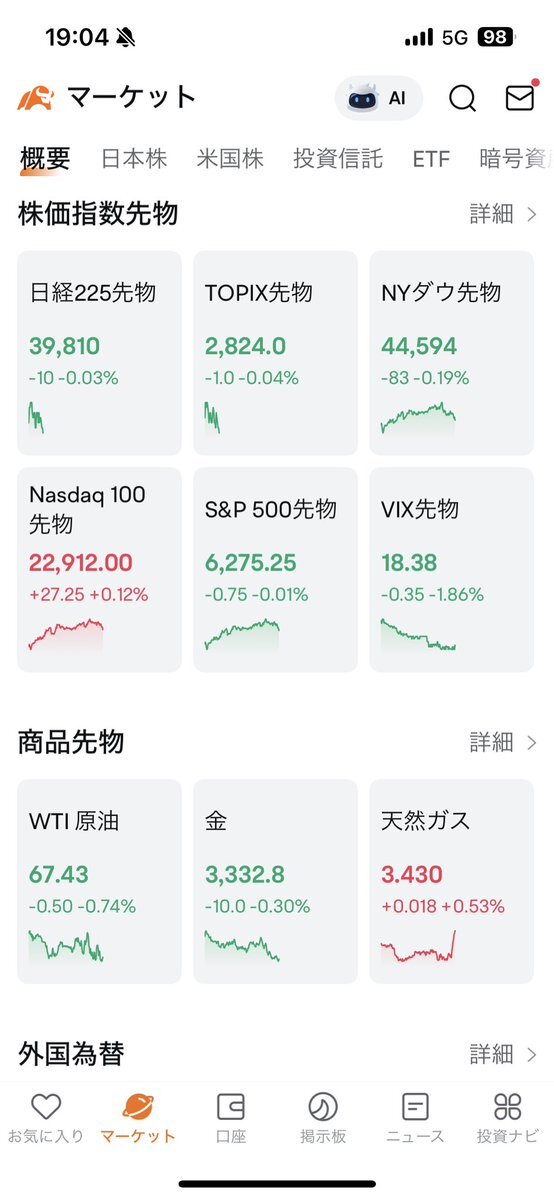Open the mail inbox envelope icon
This screenshot has width=554, height=1199.
click(520, 97)
